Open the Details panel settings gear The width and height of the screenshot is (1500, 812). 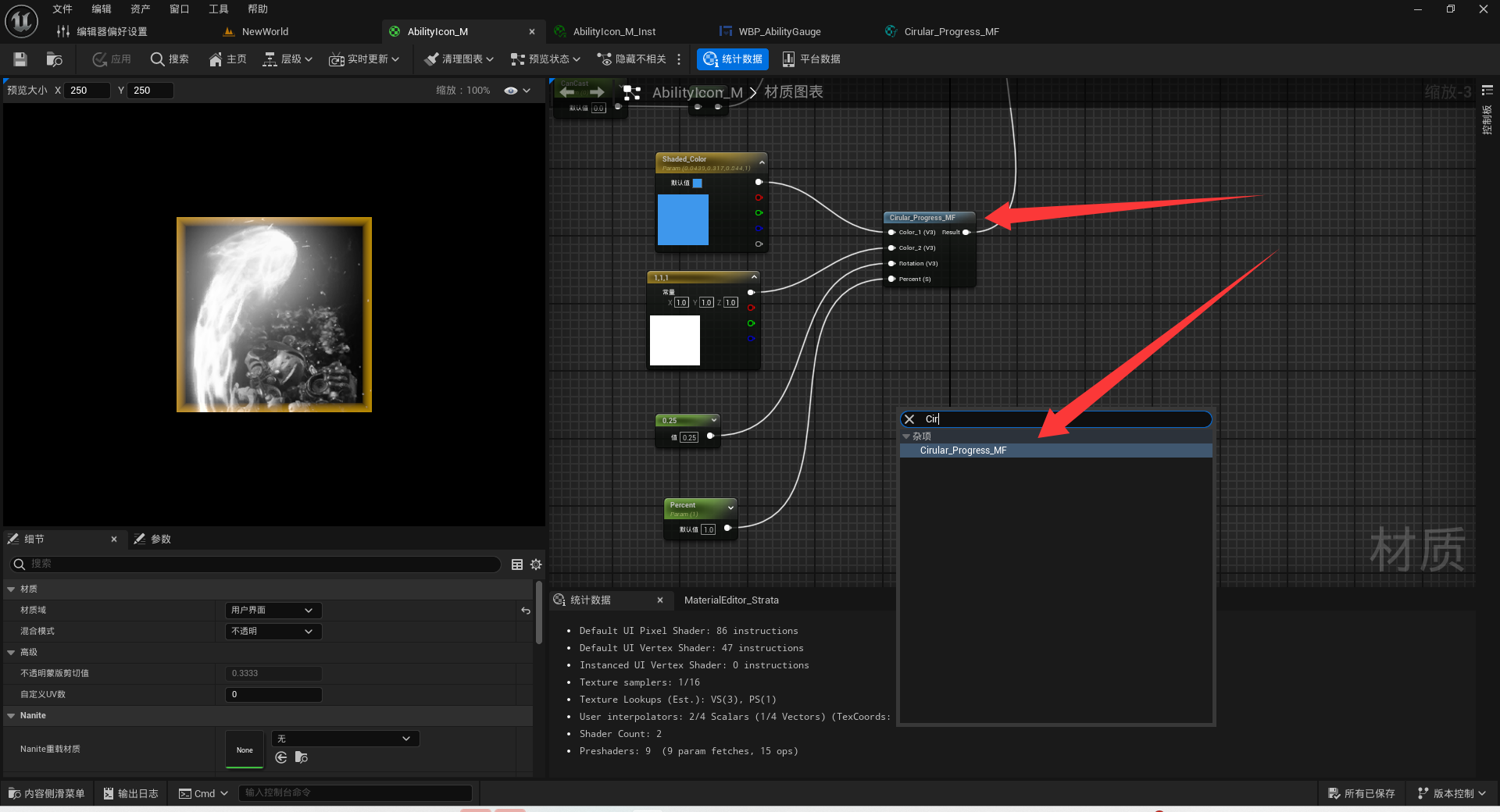click(x=536, y=564)
